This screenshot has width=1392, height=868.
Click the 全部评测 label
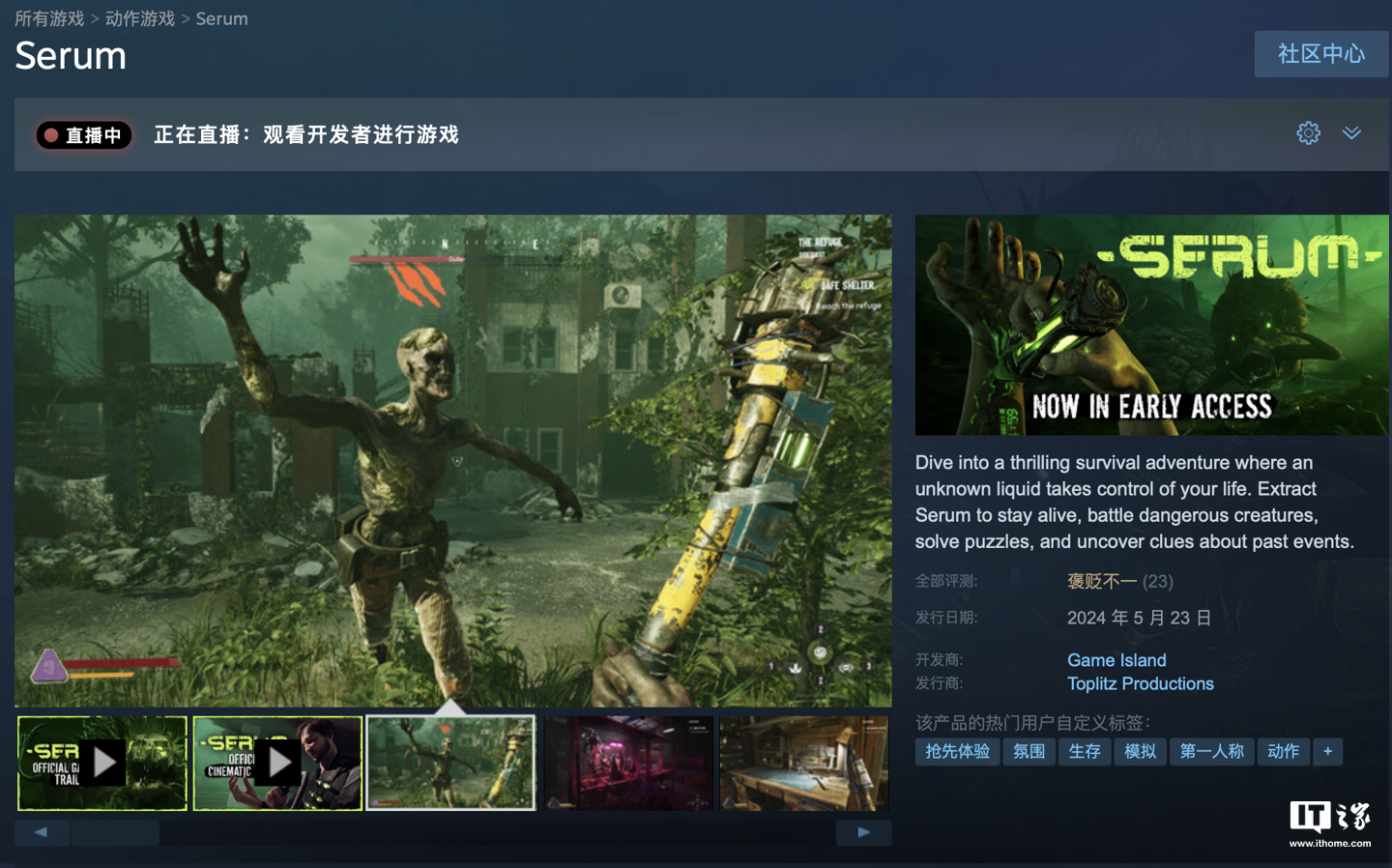[946, 581]
